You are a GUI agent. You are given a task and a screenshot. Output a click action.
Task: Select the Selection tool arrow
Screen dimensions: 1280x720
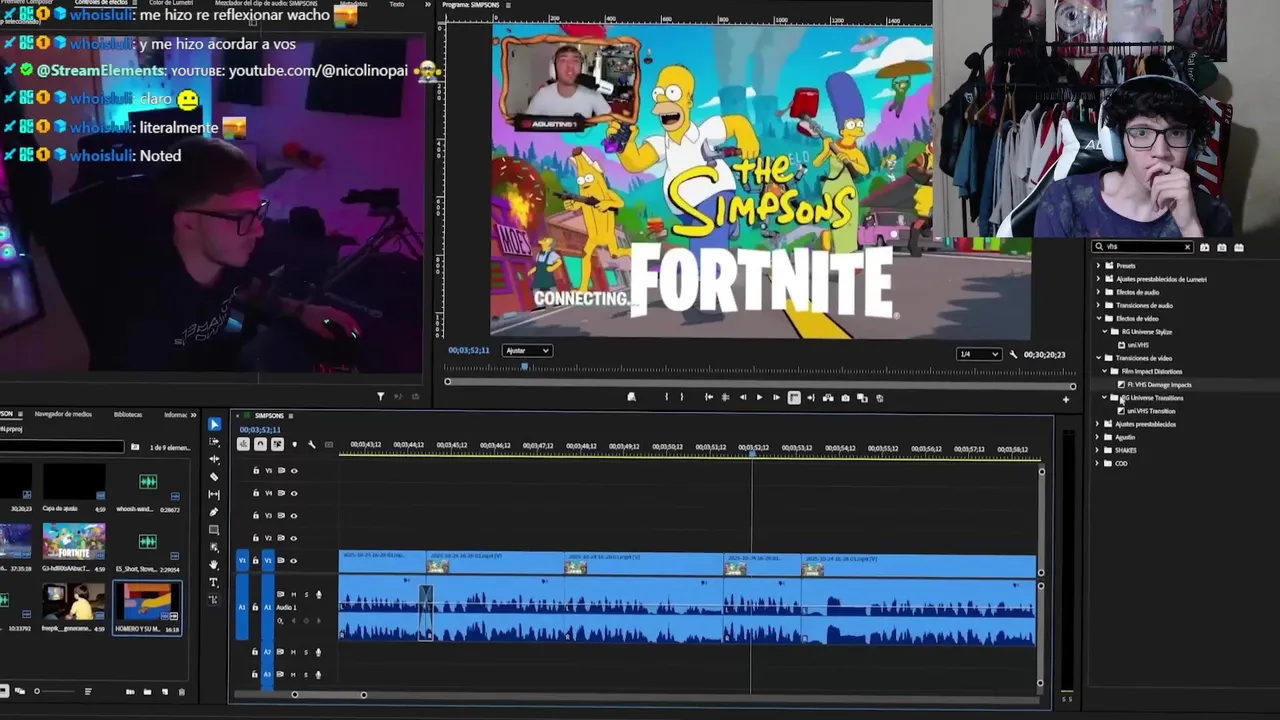pos(214,424)
